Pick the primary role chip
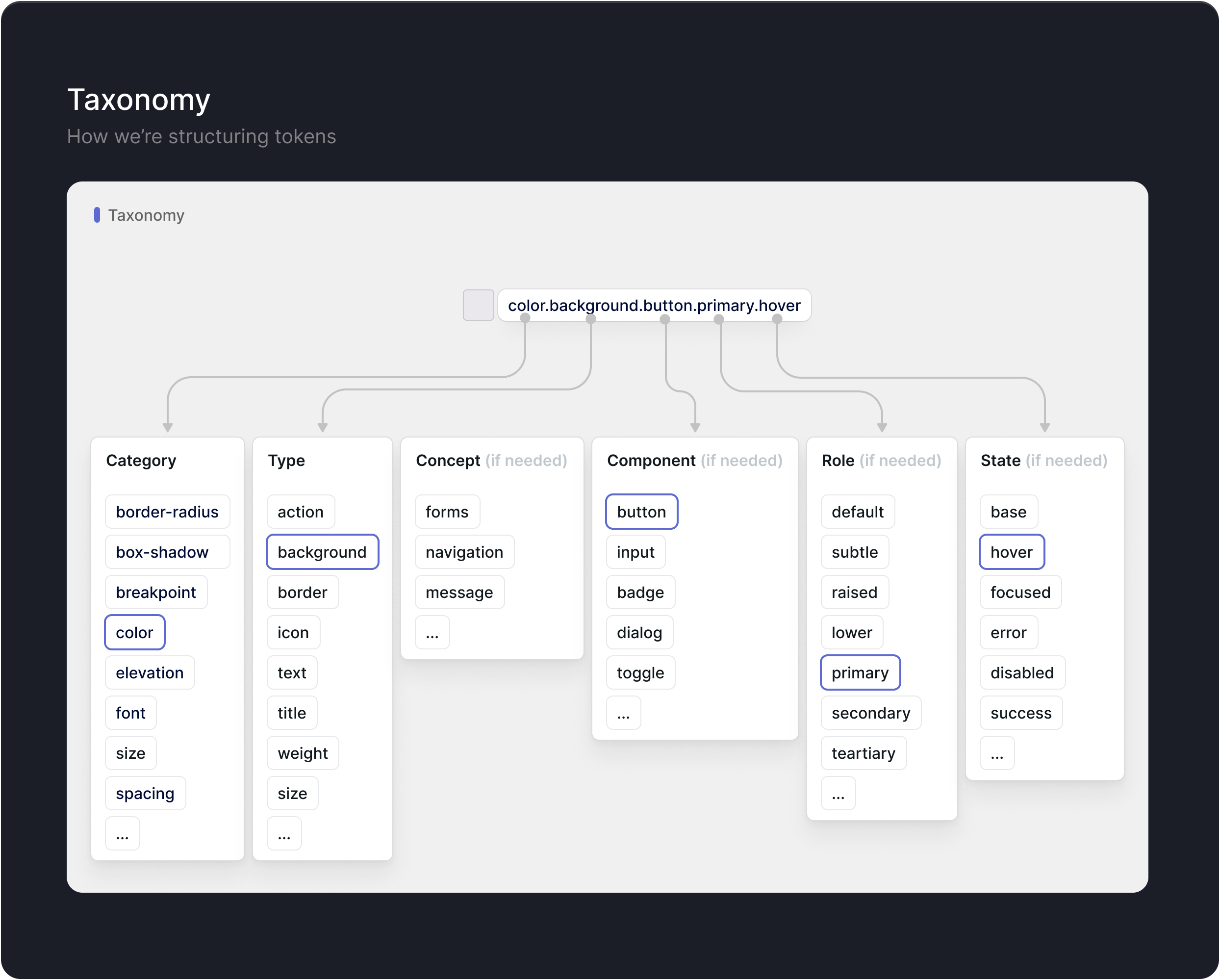Image resolution: width=1220 pixels, height=980 pixels. 860,672
